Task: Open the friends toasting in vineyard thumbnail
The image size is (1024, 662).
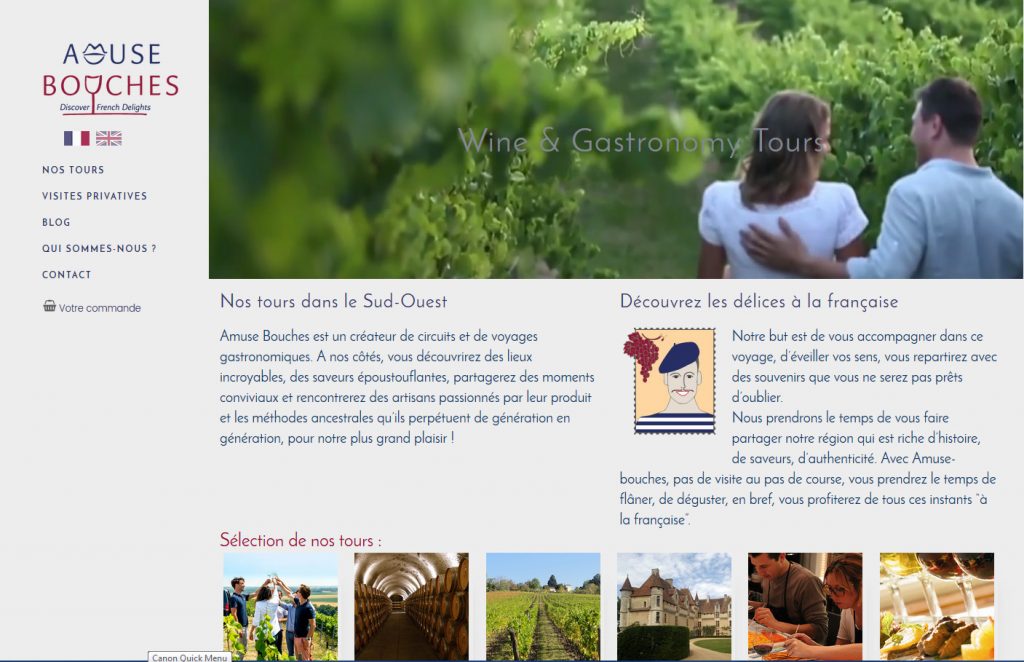Action: [x=281, y=607]
